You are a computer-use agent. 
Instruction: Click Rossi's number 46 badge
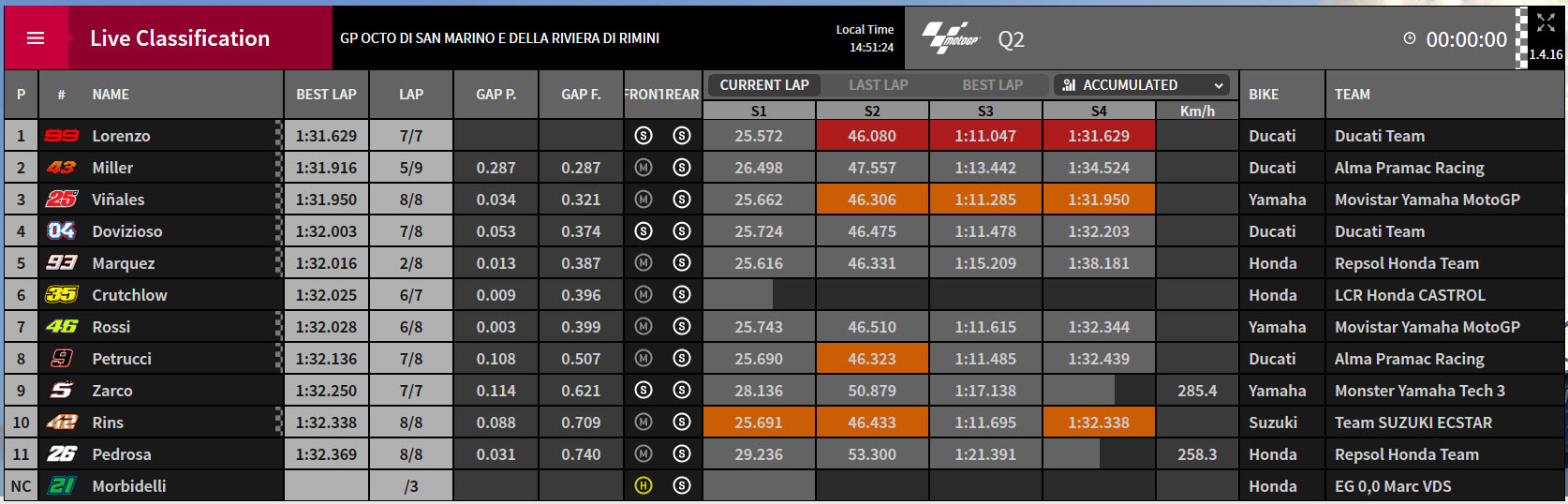click(62, 327)
